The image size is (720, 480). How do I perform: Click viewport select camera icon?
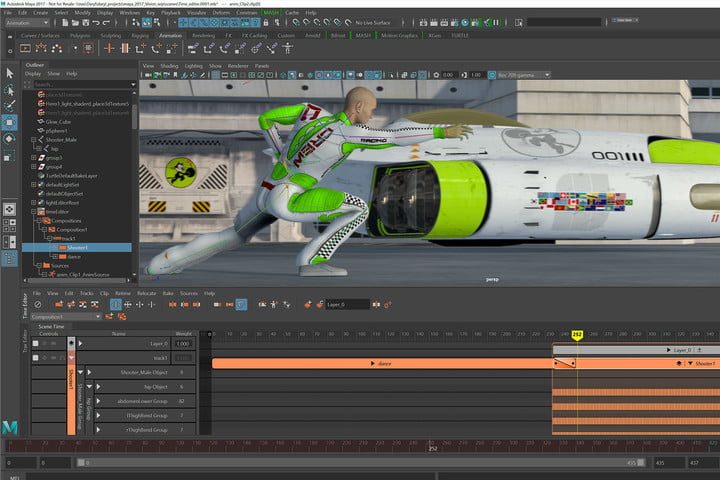148,75
